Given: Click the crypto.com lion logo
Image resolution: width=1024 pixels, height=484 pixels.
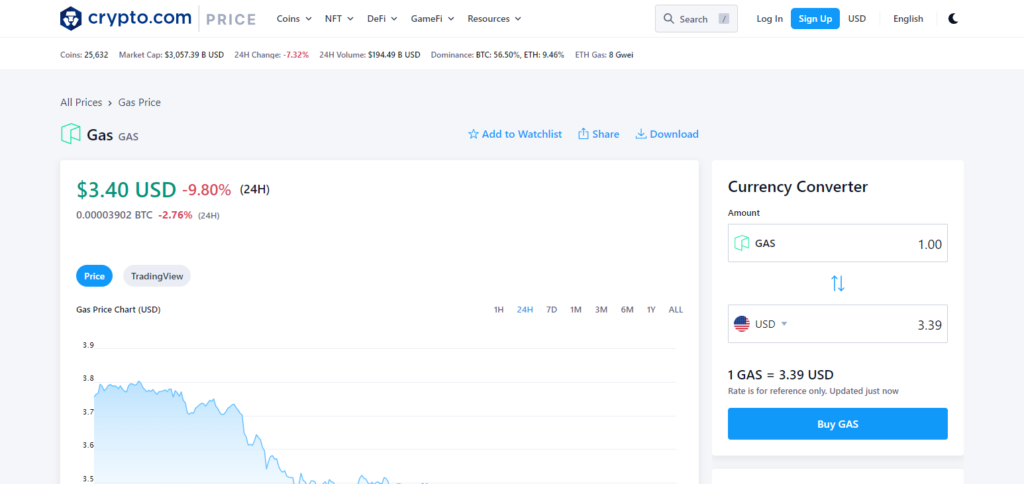Looking at the screenshot, I should 71,18.
